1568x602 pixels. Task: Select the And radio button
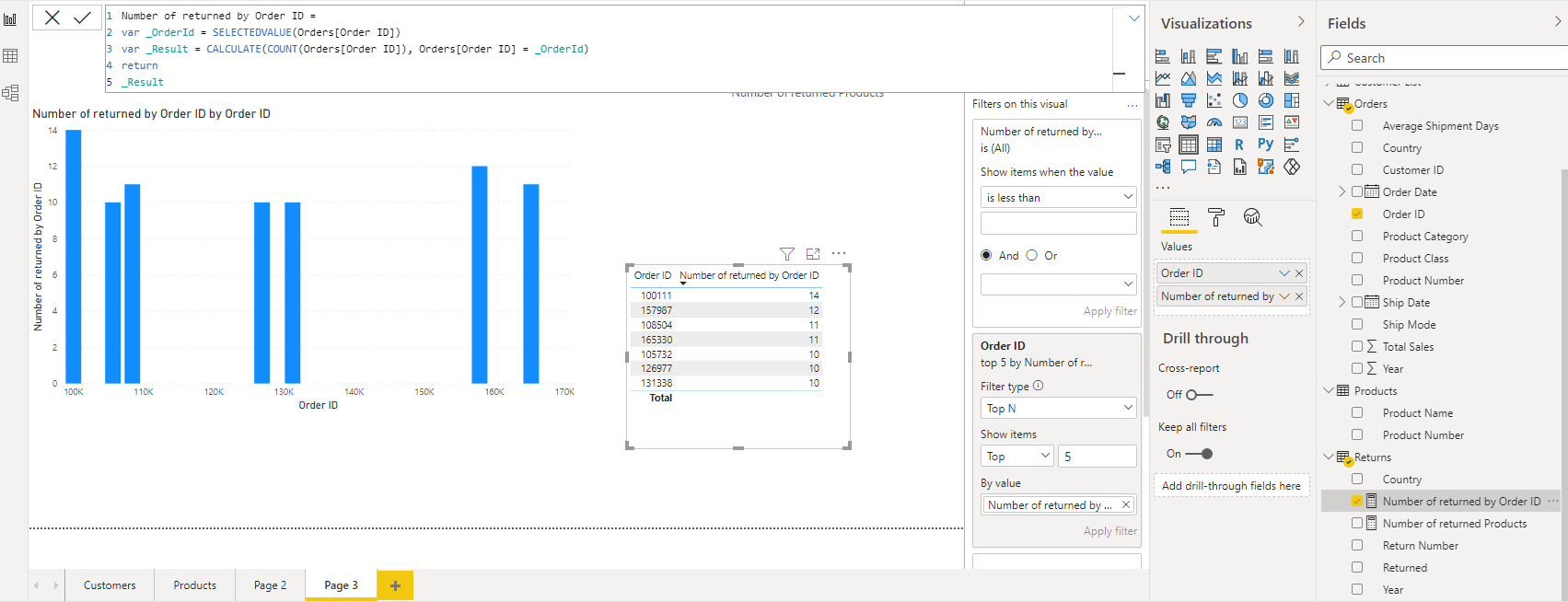[986, 255]
